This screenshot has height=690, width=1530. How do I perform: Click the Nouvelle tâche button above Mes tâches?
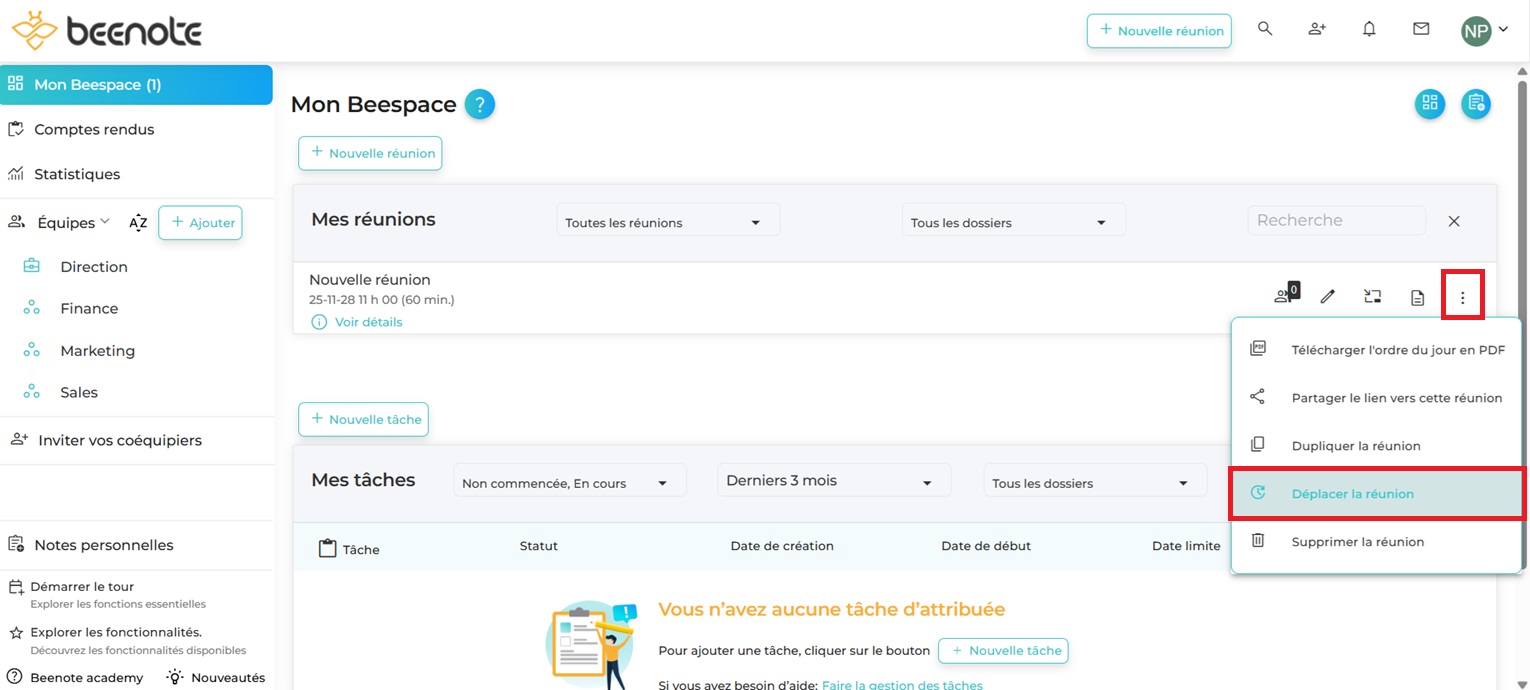[363, 420]
